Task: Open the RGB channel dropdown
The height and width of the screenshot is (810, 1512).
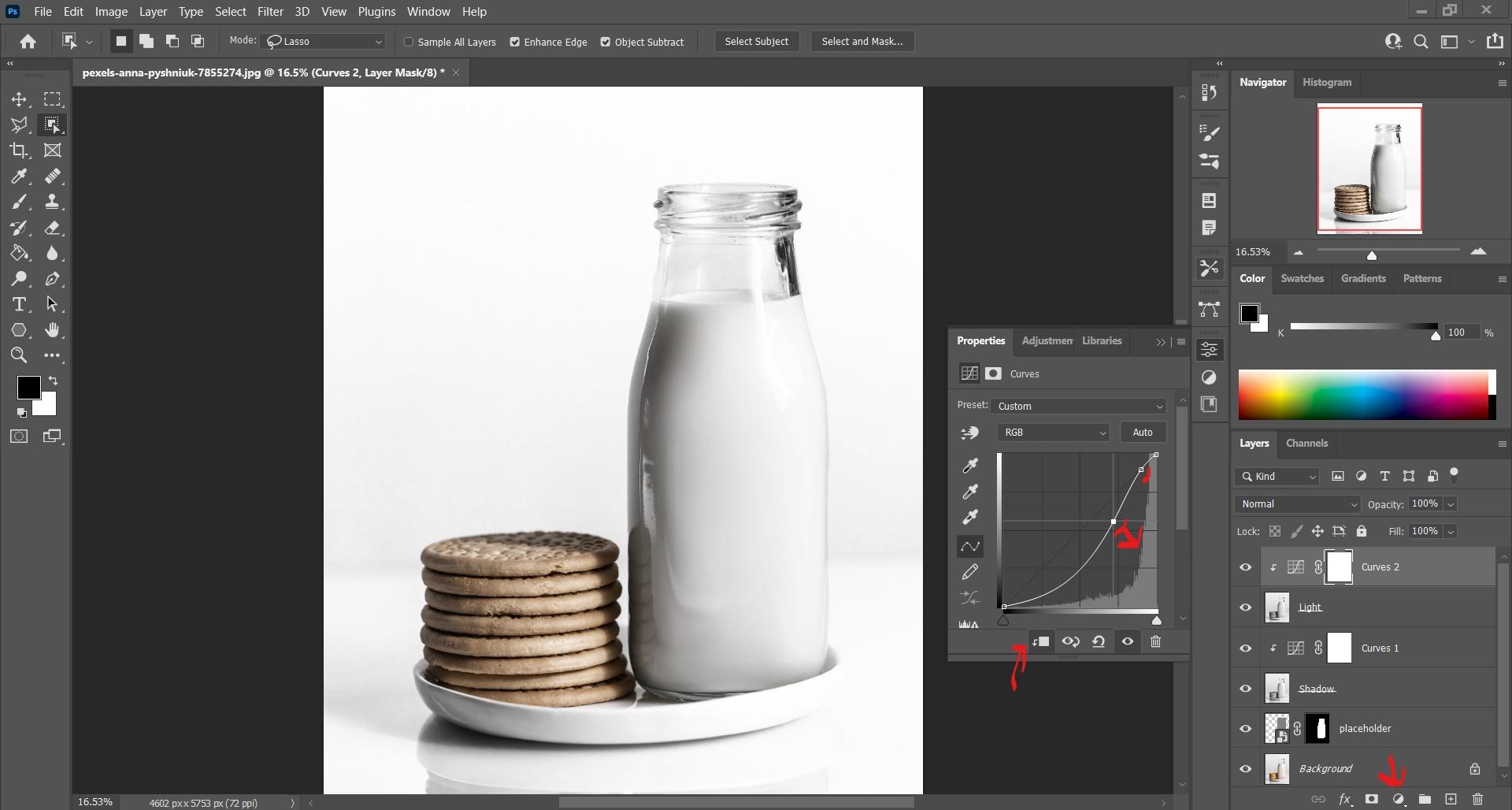Action: click(1053, 432)
